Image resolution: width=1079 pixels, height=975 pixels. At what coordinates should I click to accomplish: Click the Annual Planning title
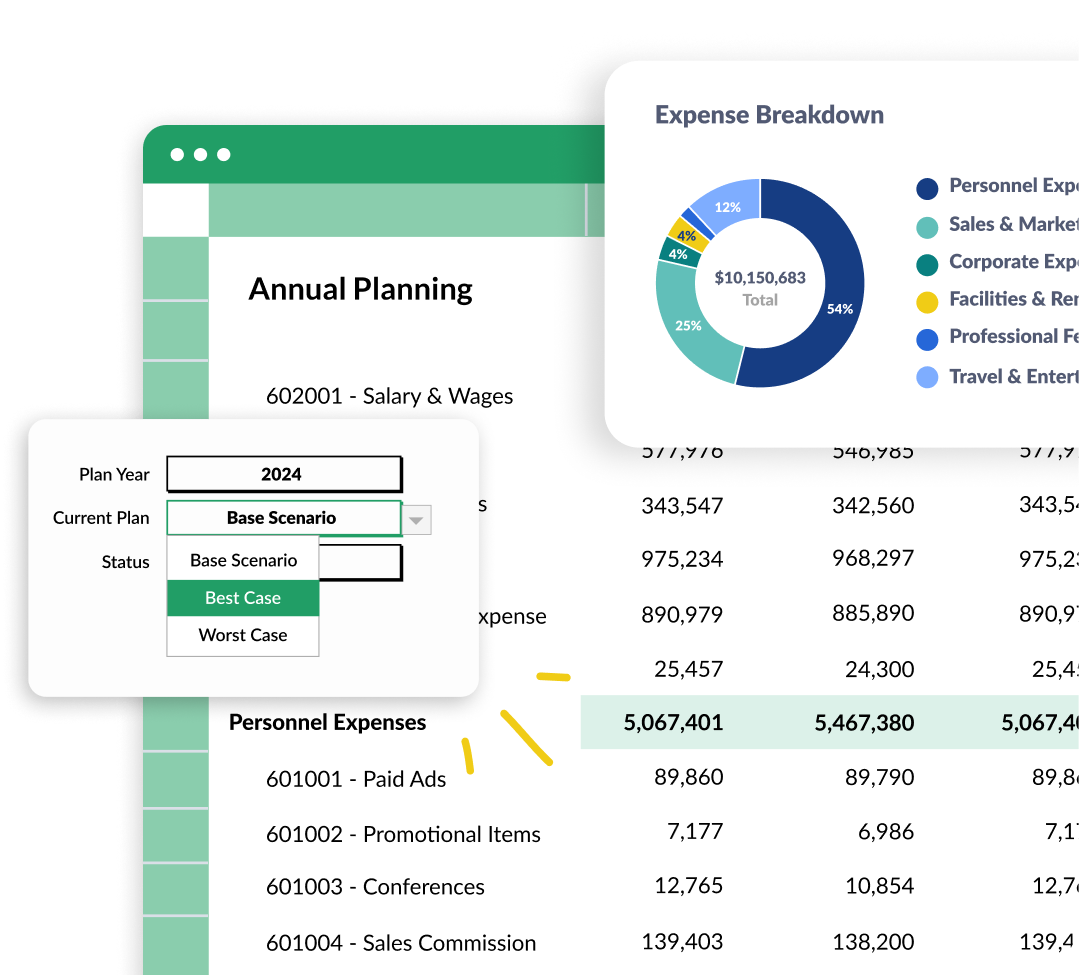361,289
